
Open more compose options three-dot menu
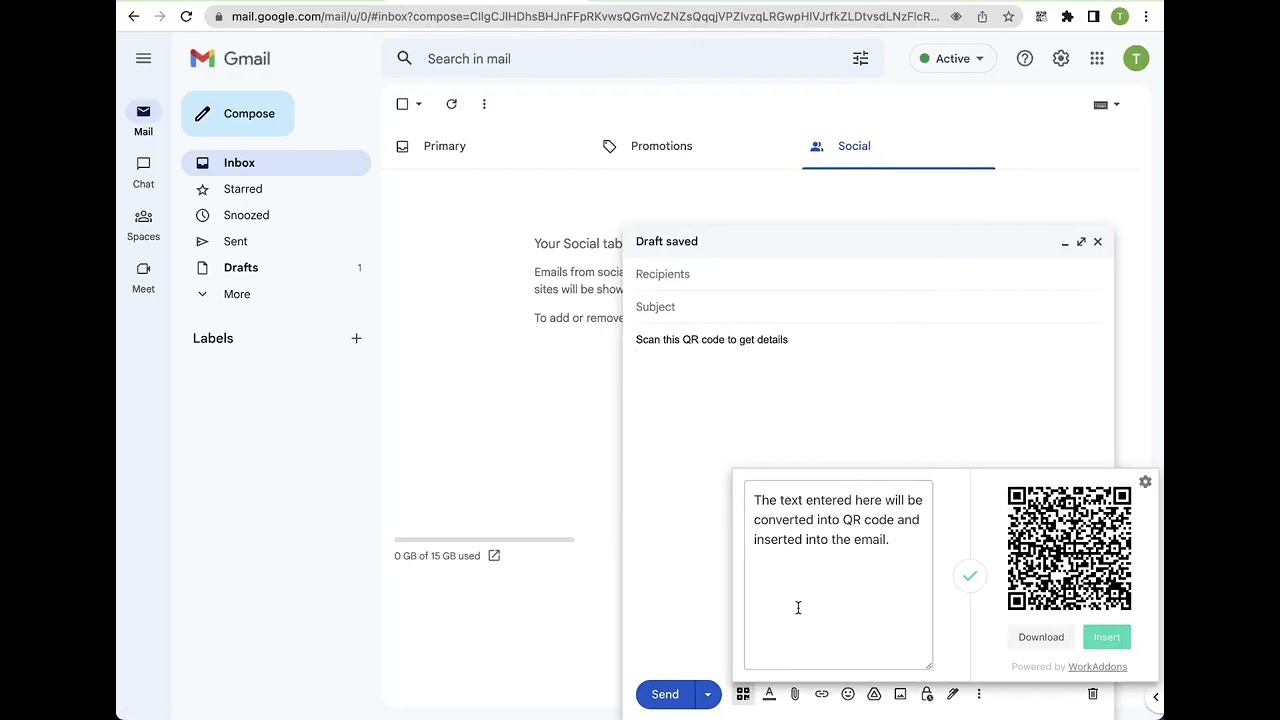pyautogui.click(x=979, y=694)
